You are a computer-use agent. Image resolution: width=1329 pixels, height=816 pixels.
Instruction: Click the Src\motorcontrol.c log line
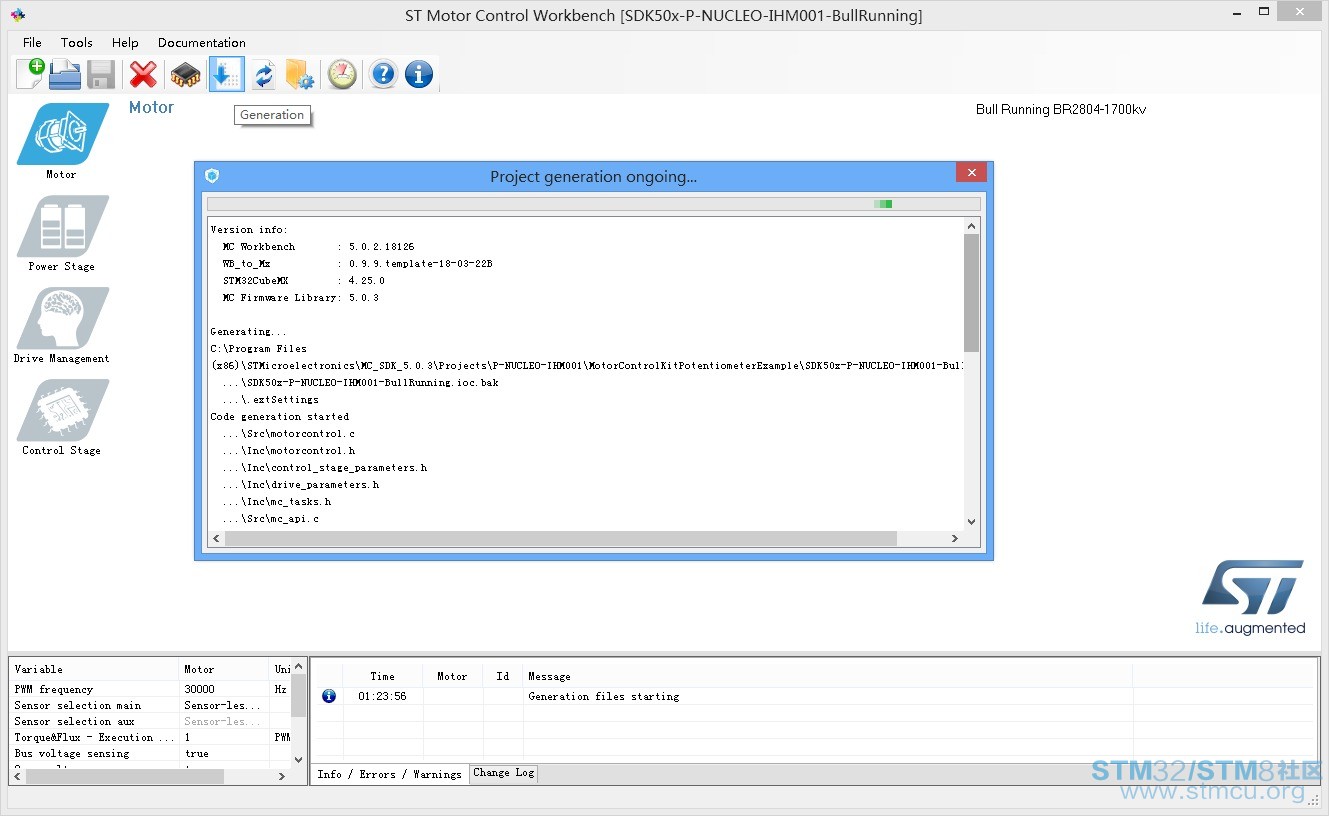click(289, 433)
